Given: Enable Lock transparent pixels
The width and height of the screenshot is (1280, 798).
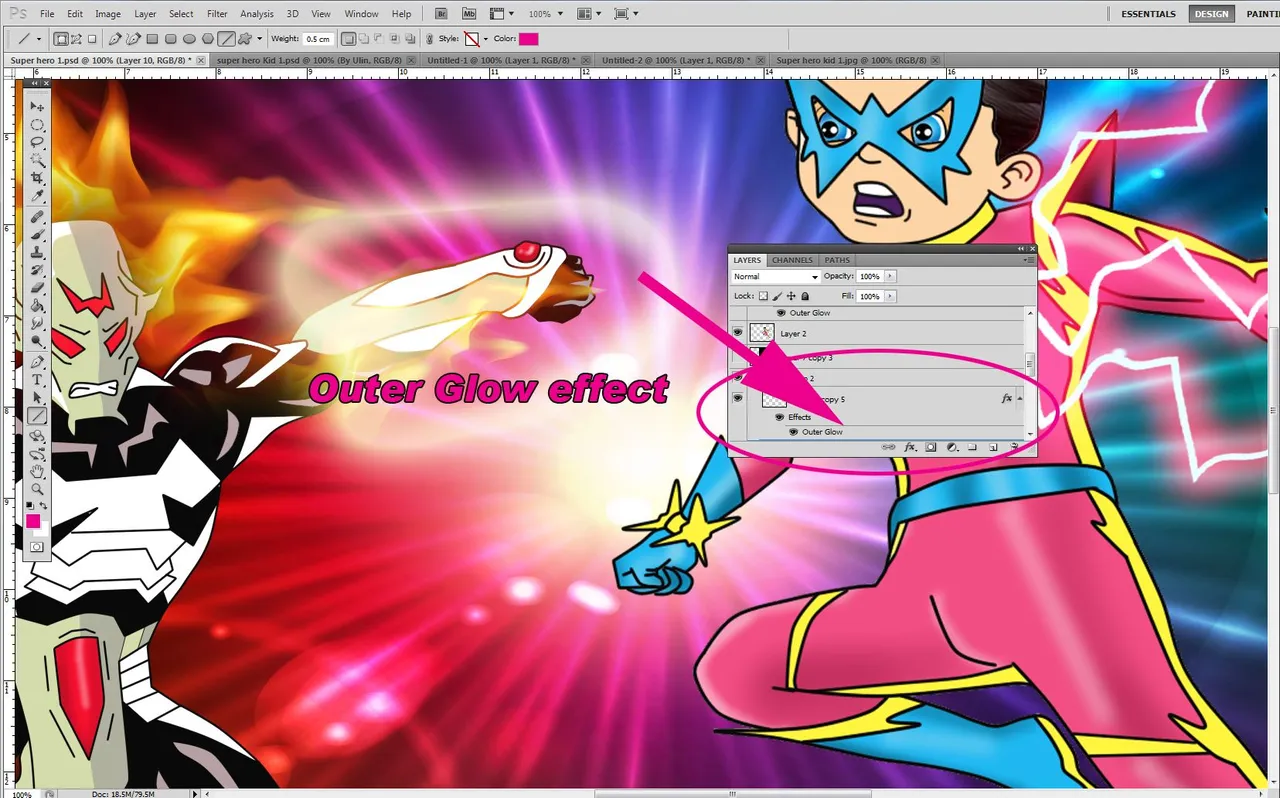Looking at the screenshot, I should pyautogui.click(x=763, y=296).
